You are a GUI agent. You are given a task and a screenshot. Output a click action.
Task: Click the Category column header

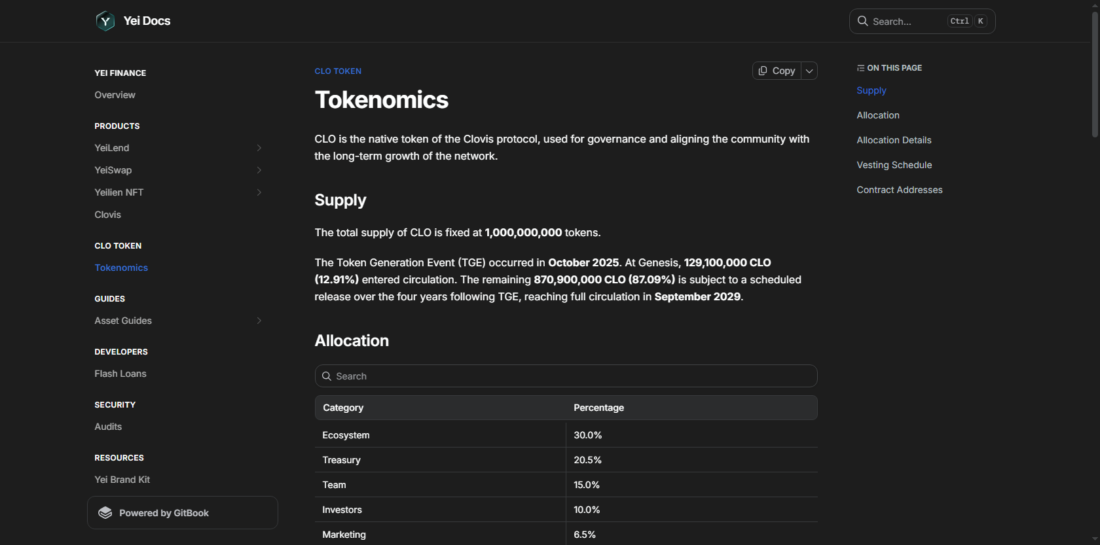pyautogui.click(x=343, y=408)
